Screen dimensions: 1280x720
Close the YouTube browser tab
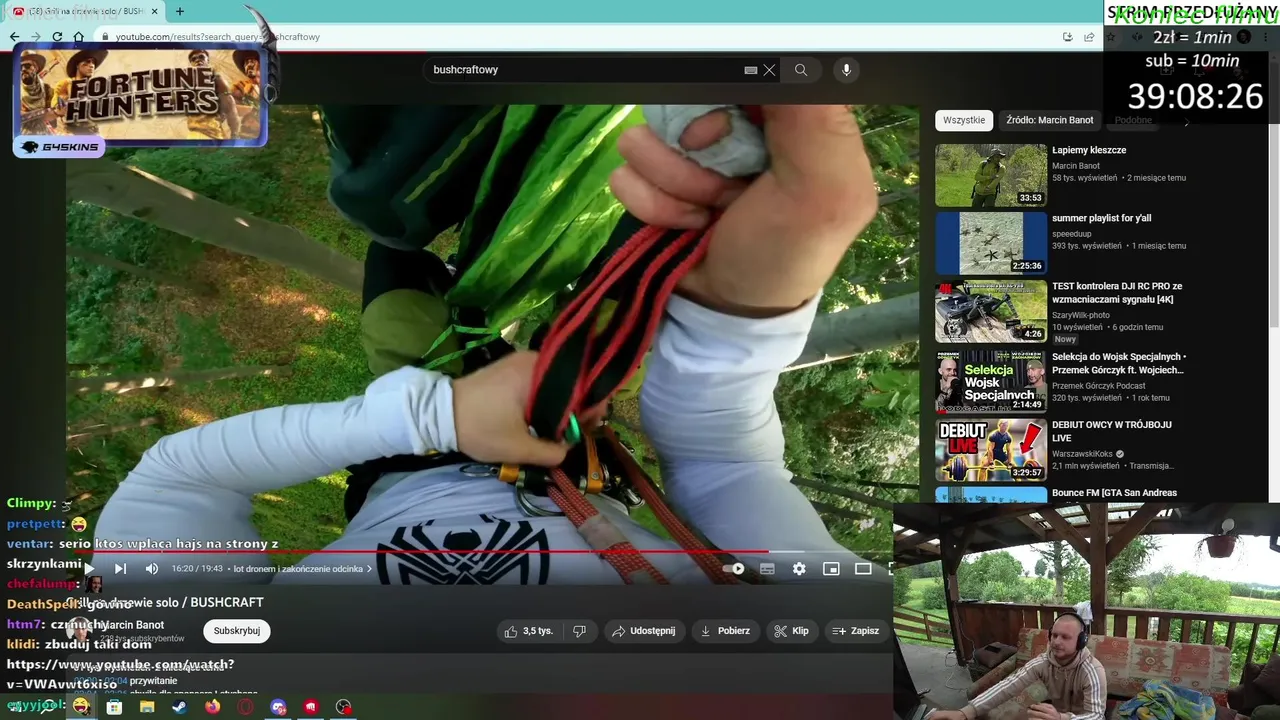coord(154,11)
